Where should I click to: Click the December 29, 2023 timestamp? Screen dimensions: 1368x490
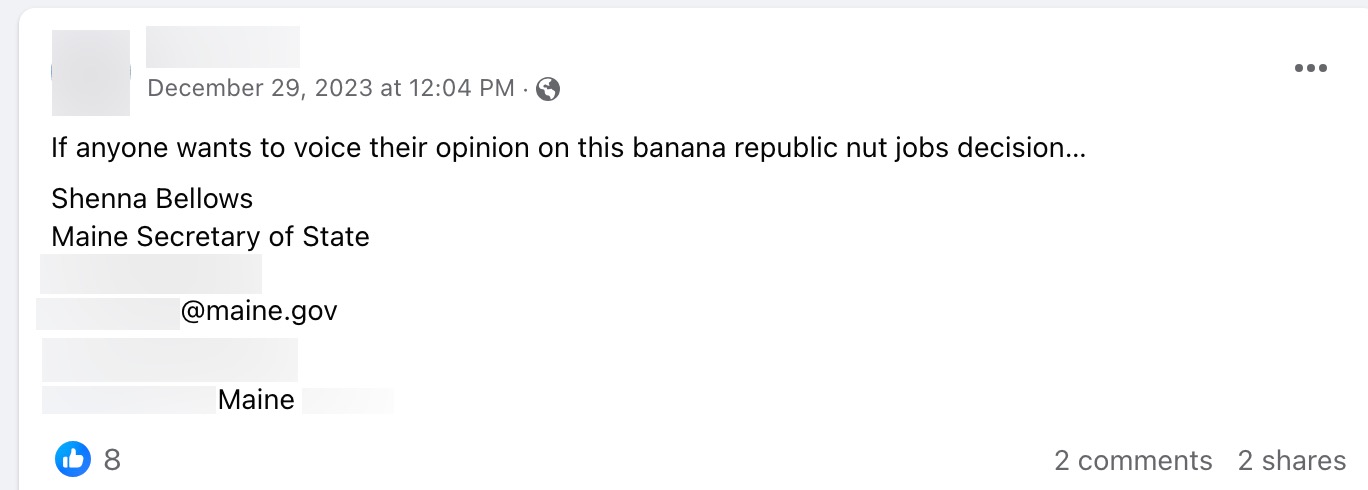pyautogui.click(x=331, y=89)
